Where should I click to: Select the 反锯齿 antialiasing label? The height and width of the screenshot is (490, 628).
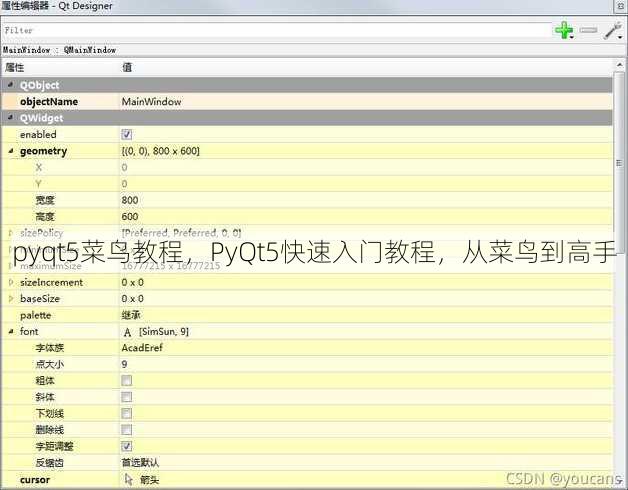50,463
